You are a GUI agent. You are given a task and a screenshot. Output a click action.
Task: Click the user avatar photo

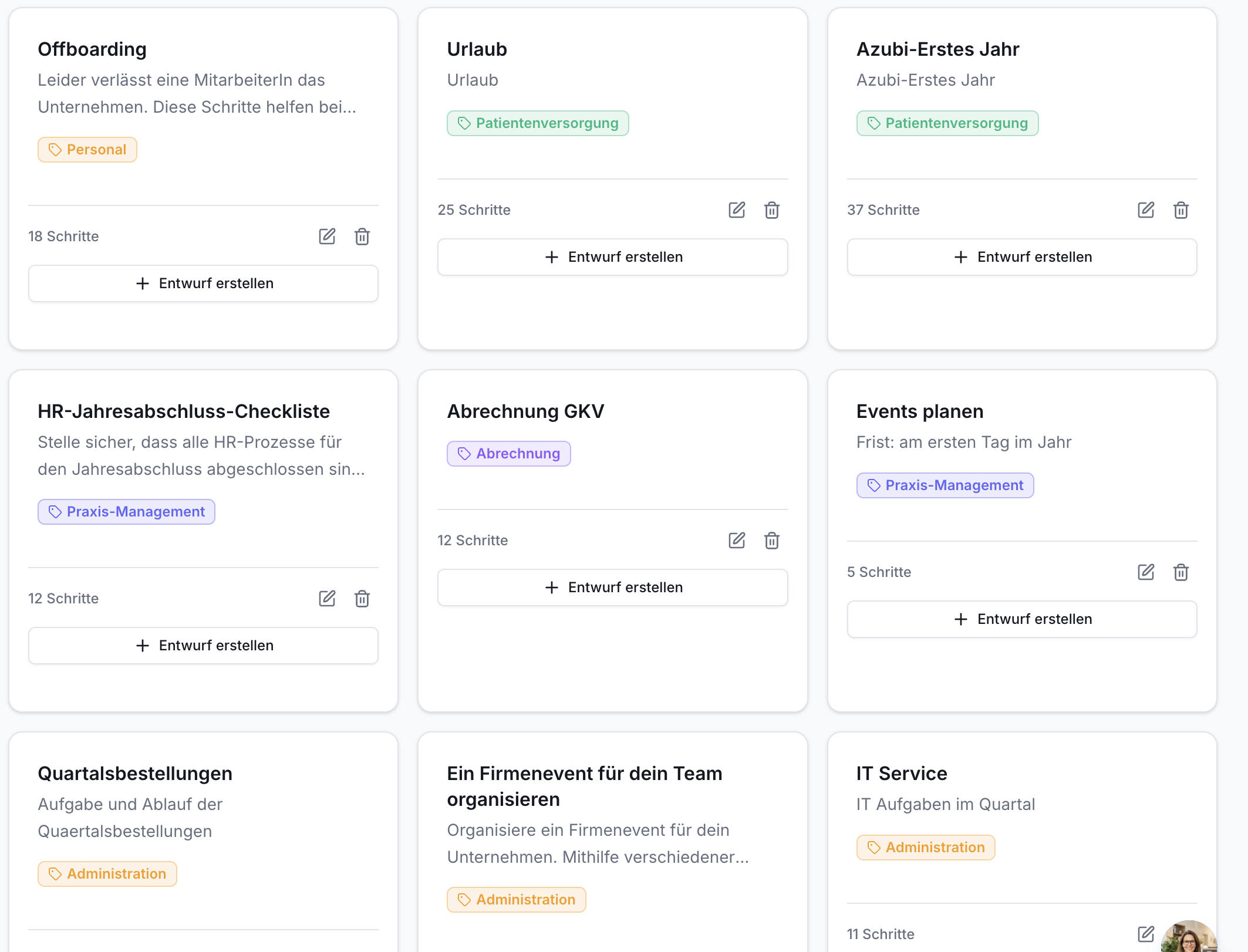coord(1189,937)
